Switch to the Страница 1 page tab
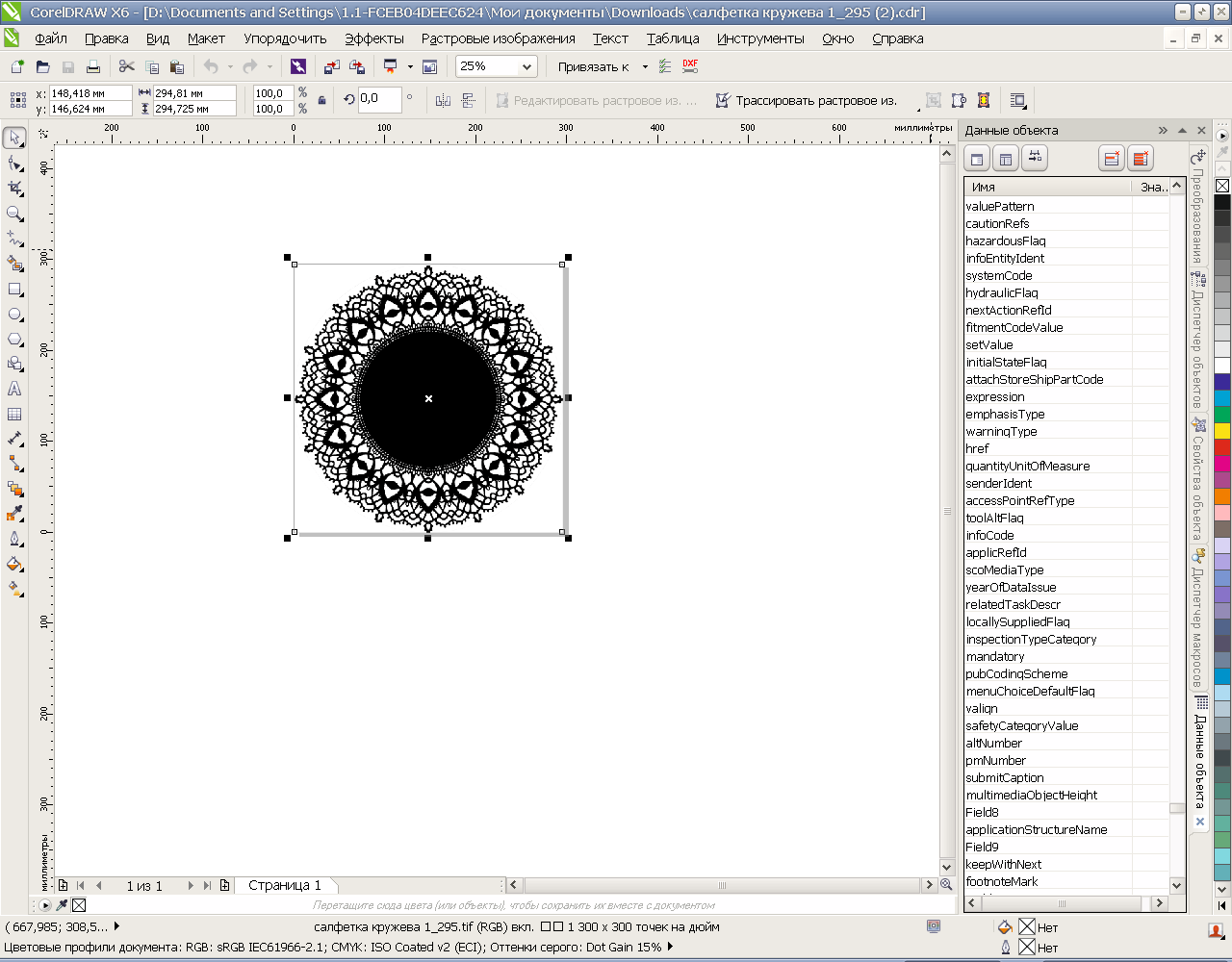The image size is (1232, 962). [285, 885]
